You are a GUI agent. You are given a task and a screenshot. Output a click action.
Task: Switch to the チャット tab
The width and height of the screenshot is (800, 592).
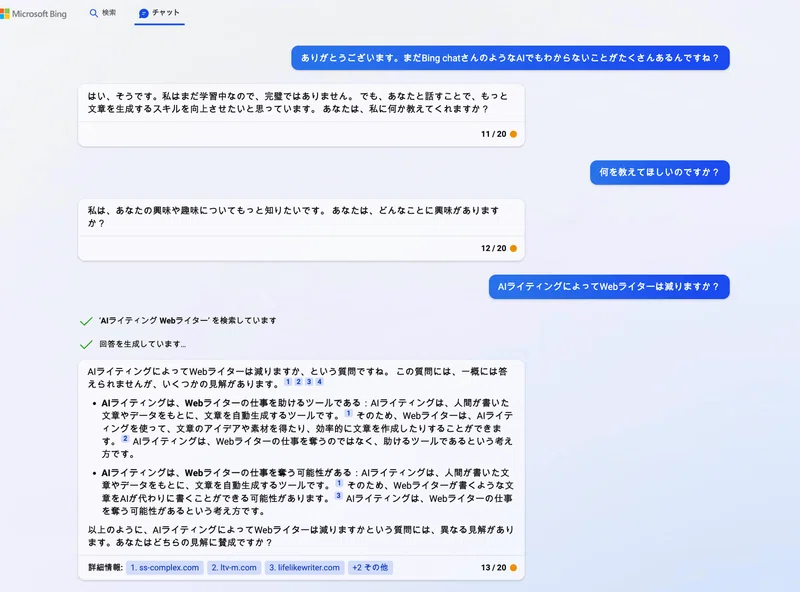pos(160,13)
